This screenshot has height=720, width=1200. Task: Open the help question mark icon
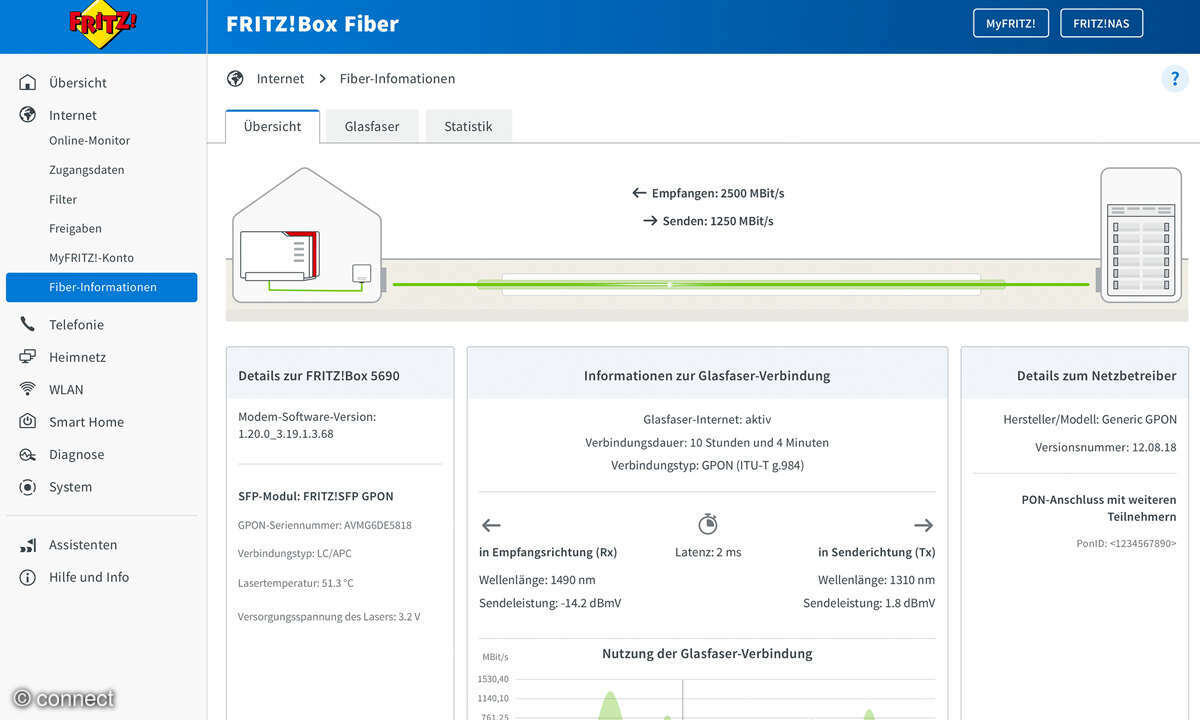pyautogui.click(x=1174, y=79)
